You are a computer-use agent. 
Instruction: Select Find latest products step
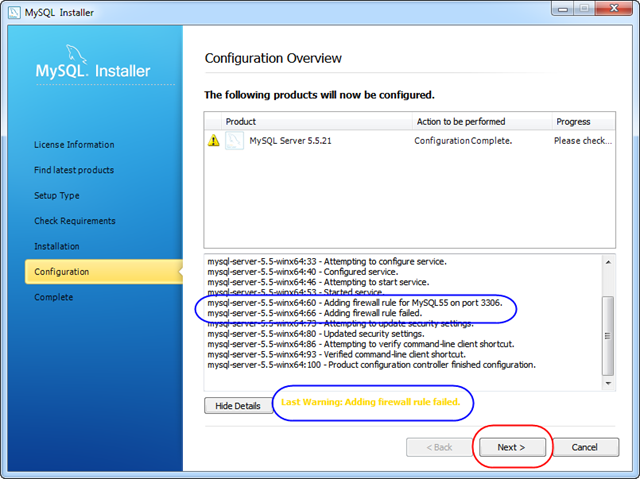tap(74, 170)
